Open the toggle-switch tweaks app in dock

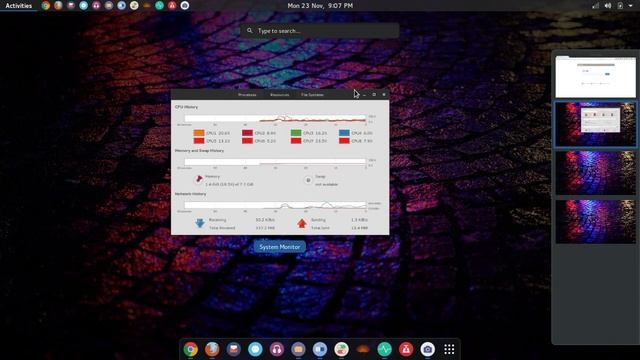(x=342, y=349)
